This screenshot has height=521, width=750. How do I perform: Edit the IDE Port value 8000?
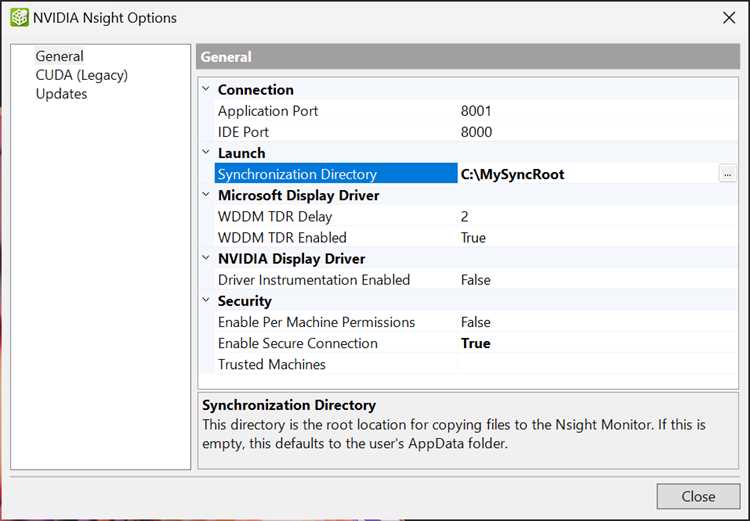(597, 132)
